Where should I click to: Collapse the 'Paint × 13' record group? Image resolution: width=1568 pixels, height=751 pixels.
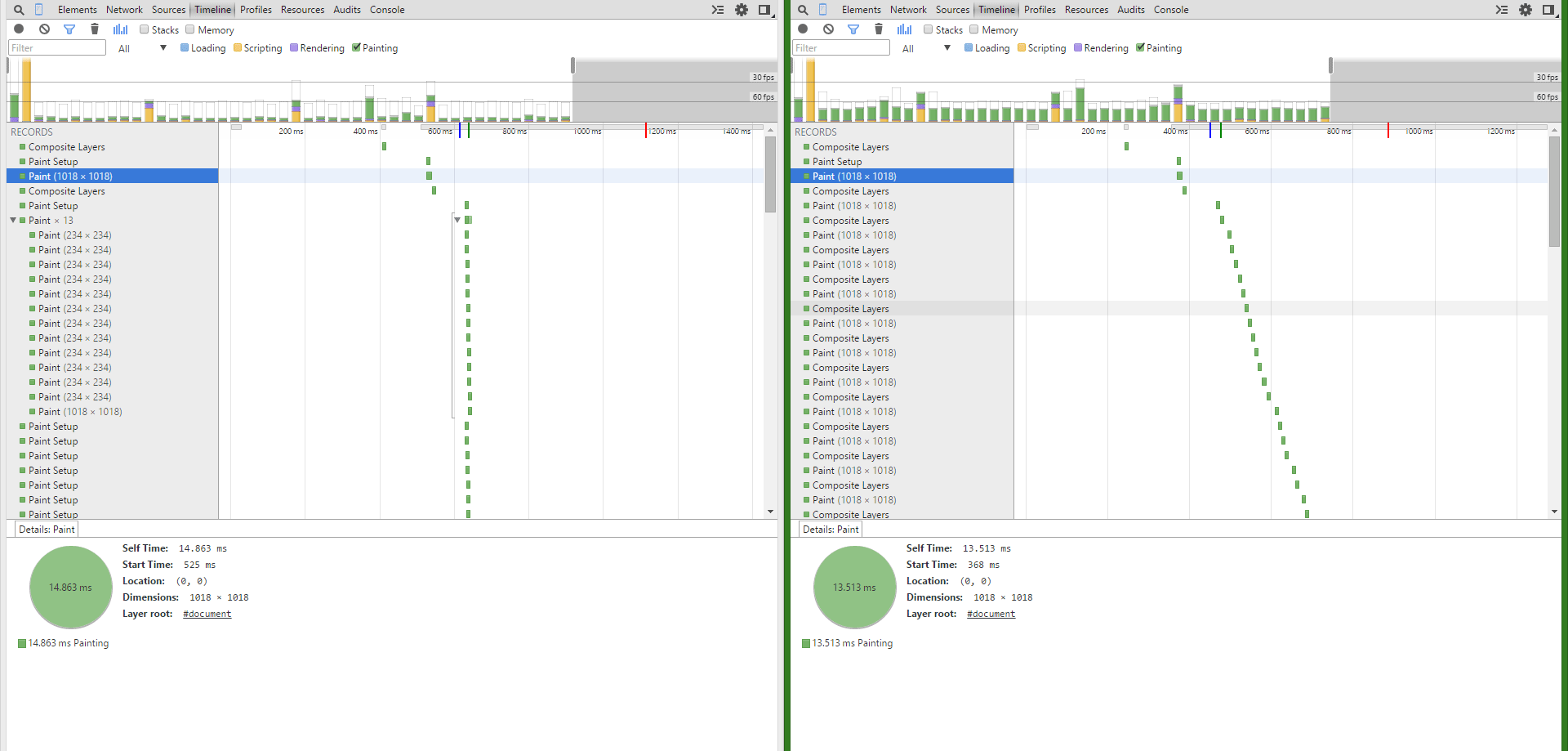[x=13, y=221]
